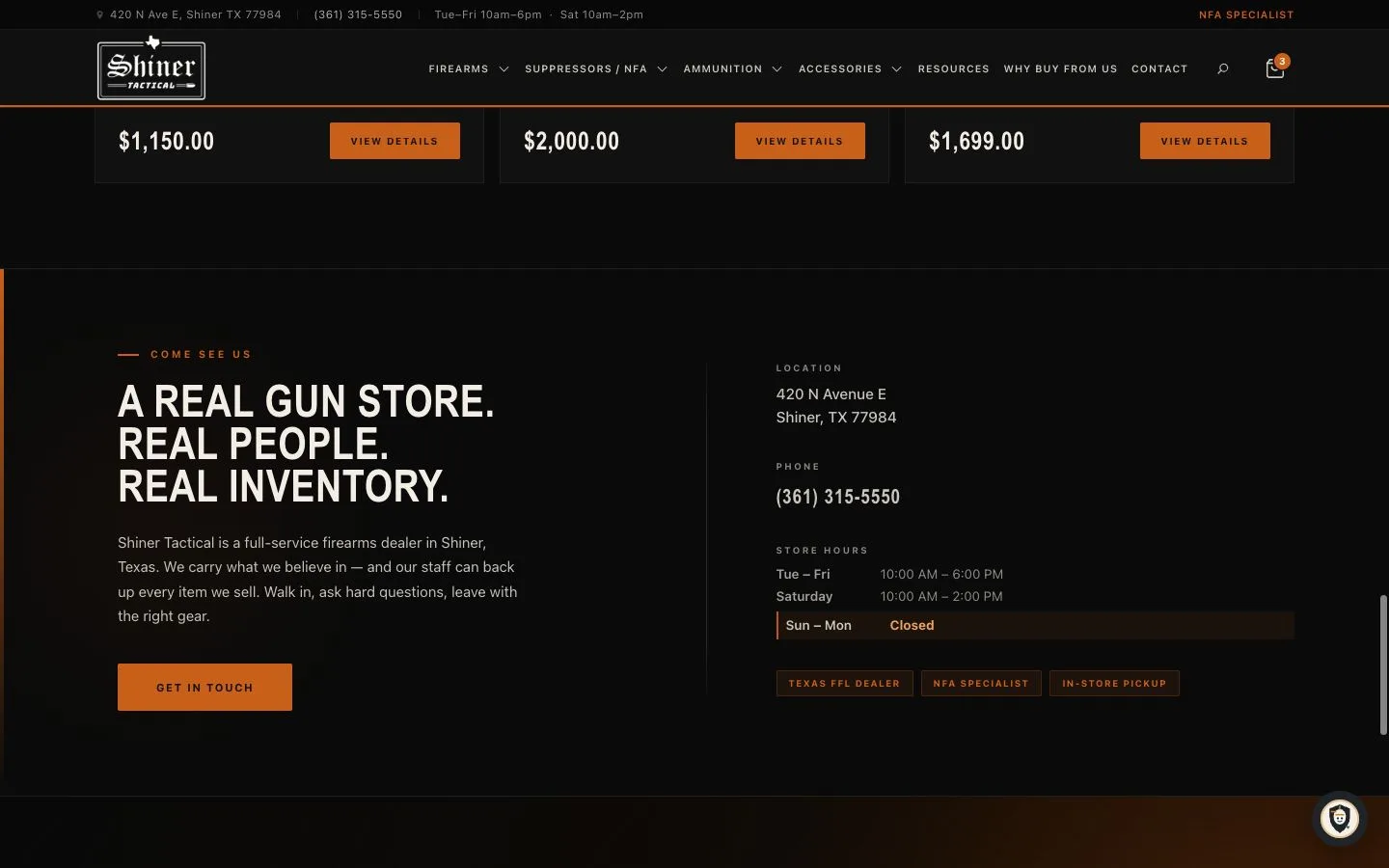View details for the $2,000.00 product

(x=800, y=141)
